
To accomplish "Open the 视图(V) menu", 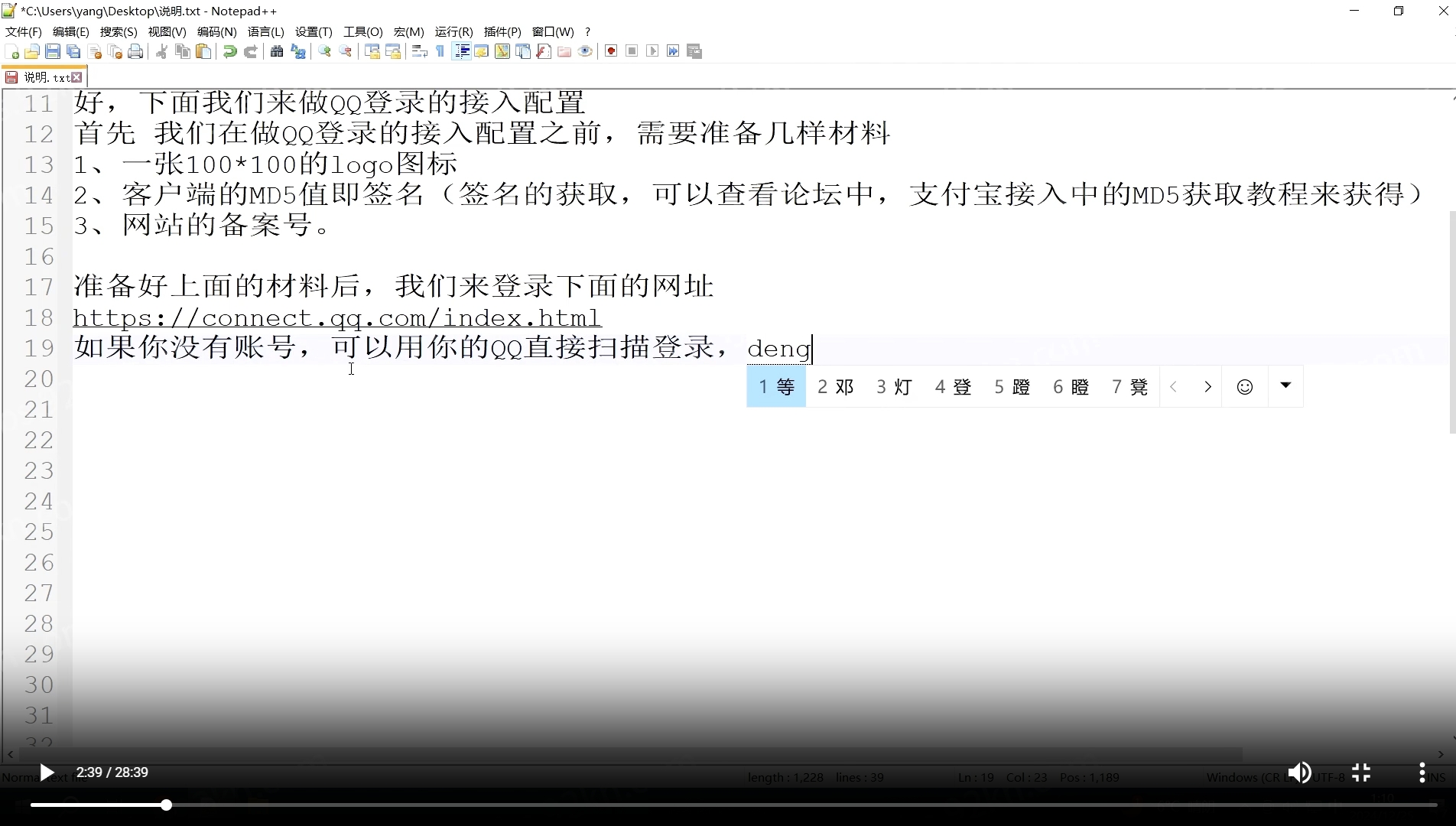I will (167, 31).
